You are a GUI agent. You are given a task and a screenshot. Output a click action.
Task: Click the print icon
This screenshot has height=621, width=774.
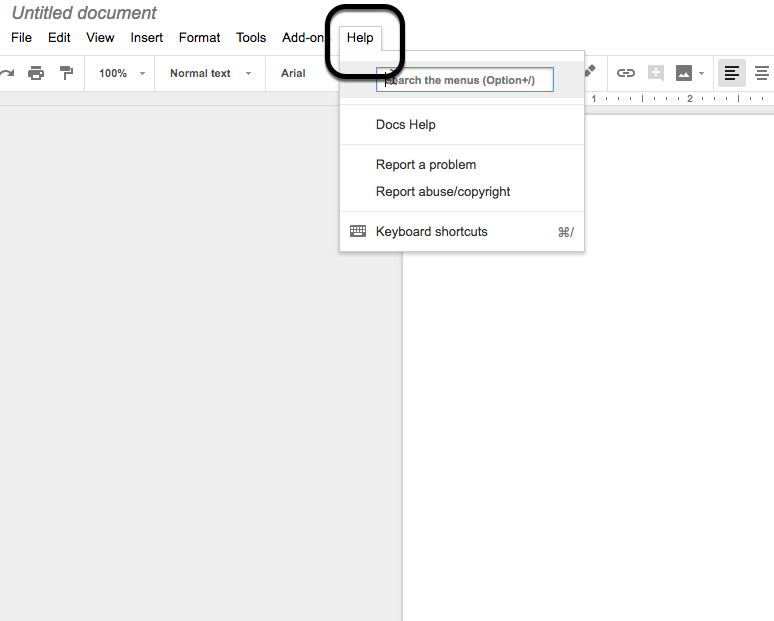tap(36, 73)
